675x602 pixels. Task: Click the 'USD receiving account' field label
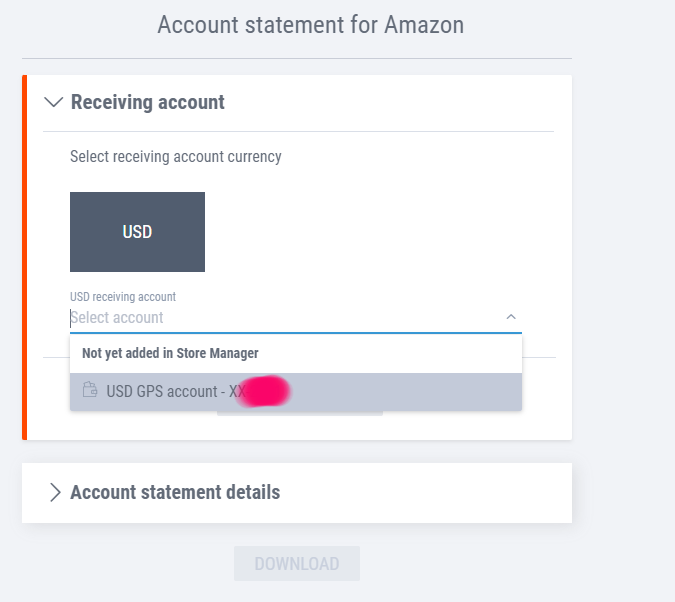click(122, 297)
